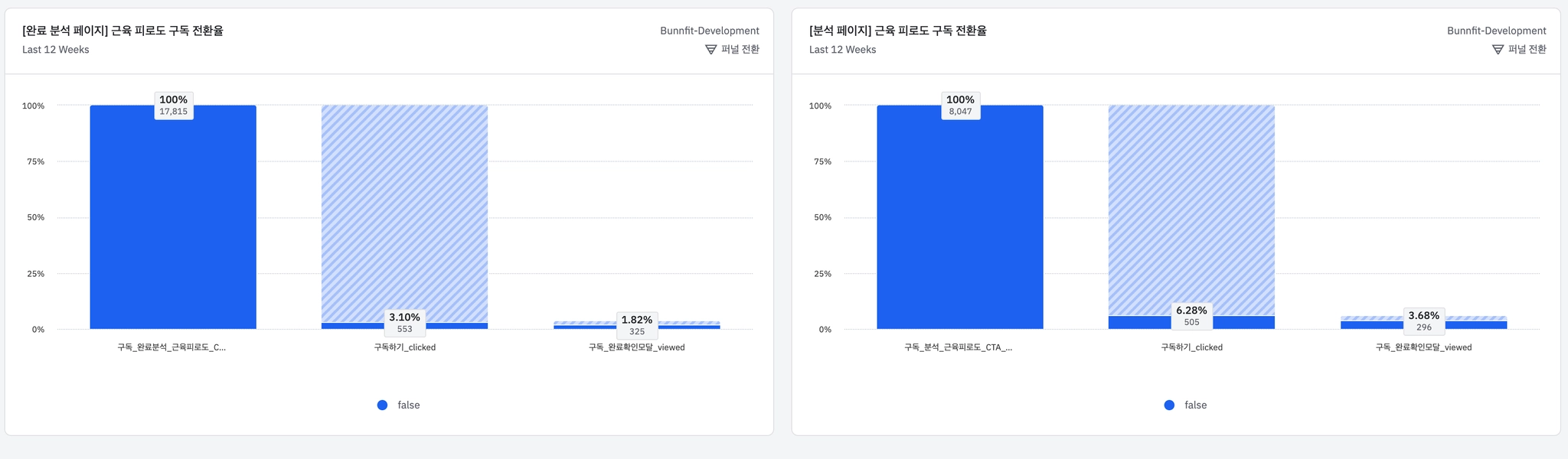The height and width of the screenshot is (459, 1568).
Task: Open the [완료 분석 페이지] 근육 피로도 구독 전환율 chart title
Action: (x=122, y=31)
